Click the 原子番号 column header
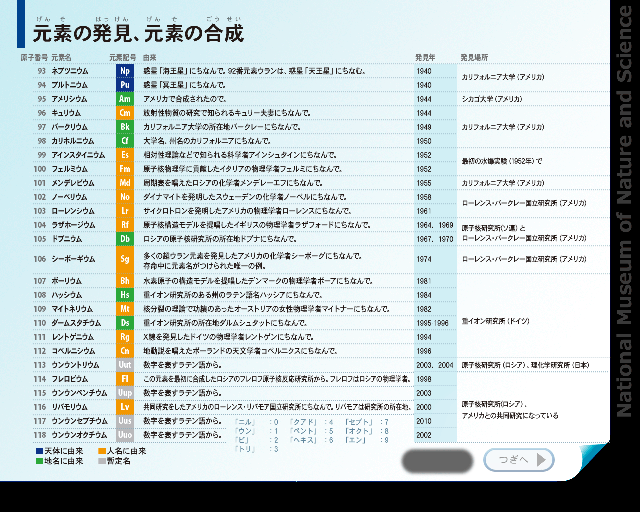 [x=34, y=58]
